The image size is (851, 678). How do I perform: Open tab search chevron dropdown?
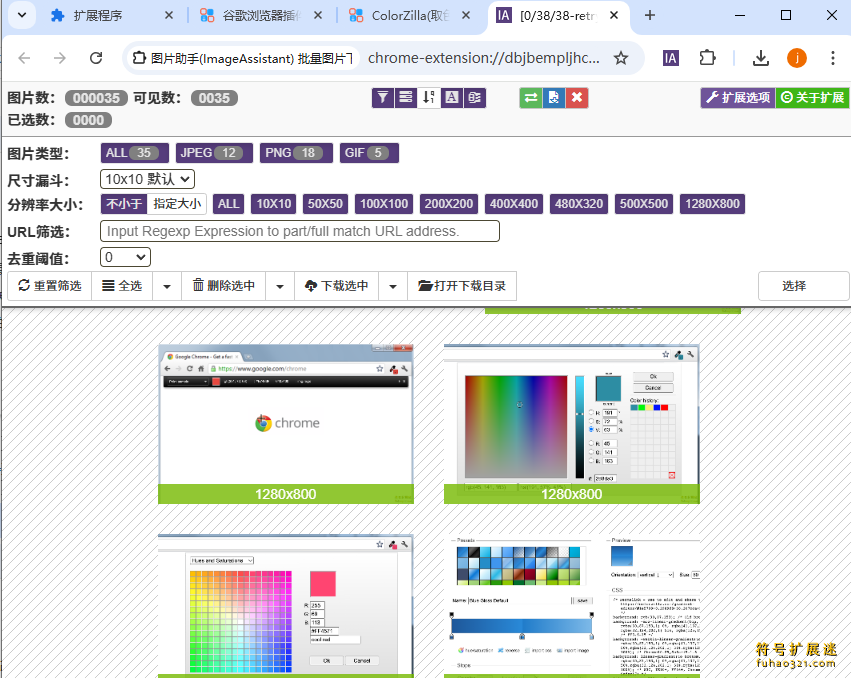pos(22,15)
